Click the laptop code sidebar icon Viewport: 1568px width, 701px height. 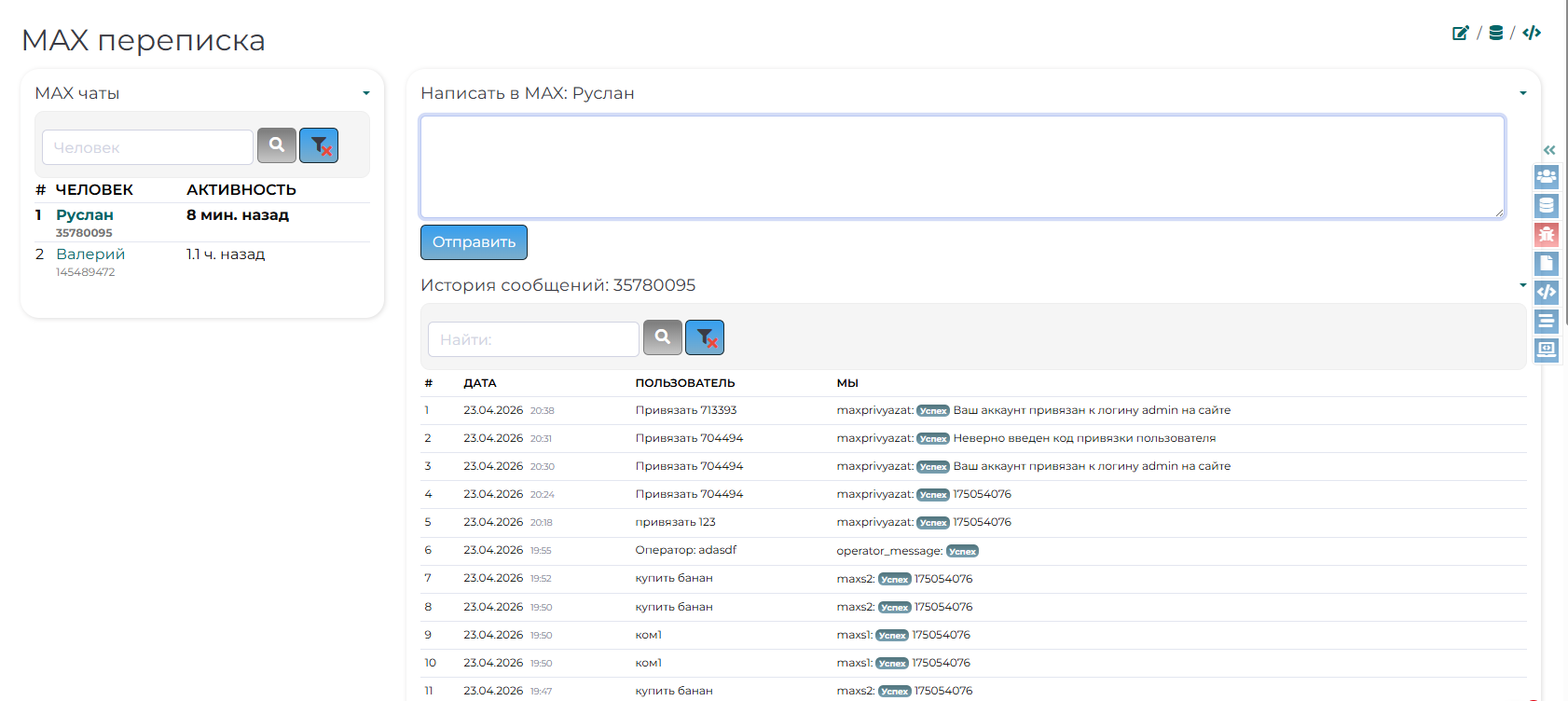coord(1546,350)
